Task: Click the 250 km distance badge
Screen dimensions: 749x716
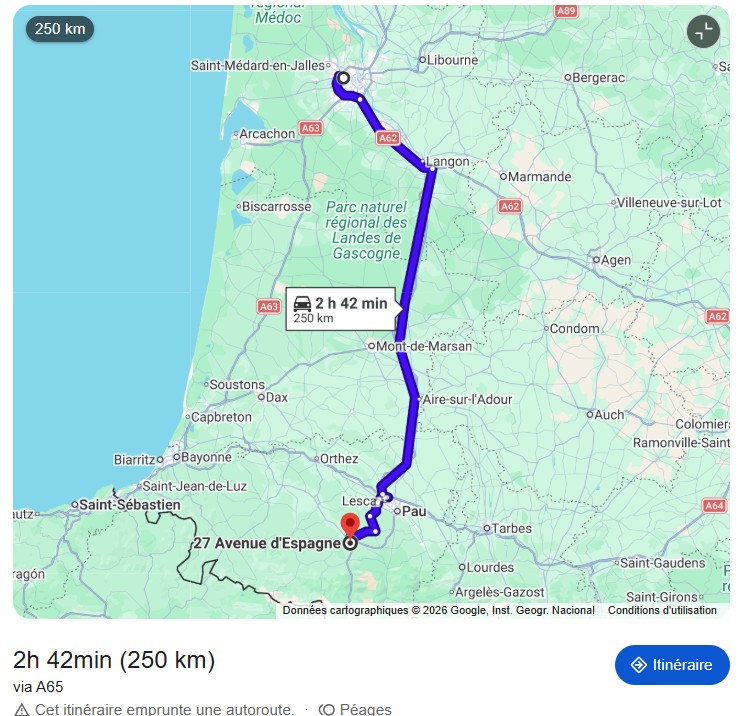Action: [x=60, y=29]
